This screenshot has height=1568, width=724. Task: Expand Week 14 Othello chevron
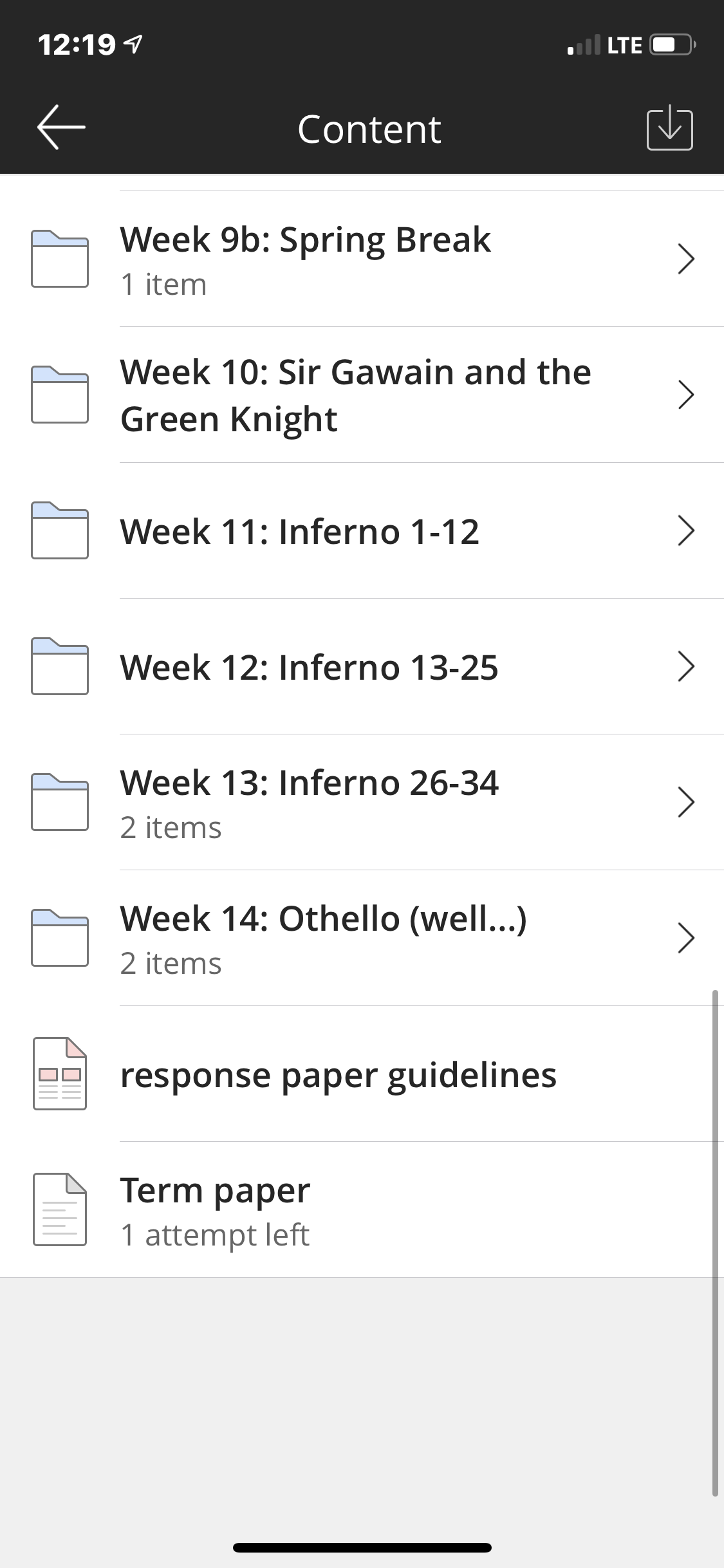pos(686,938)
